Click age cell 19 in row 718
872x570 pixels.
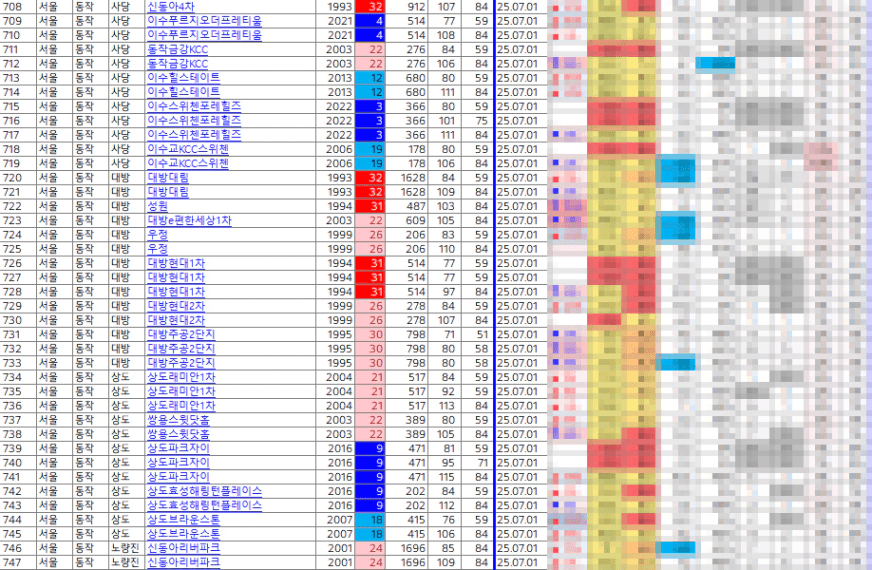pyautogui.click(x=370, y=149)
